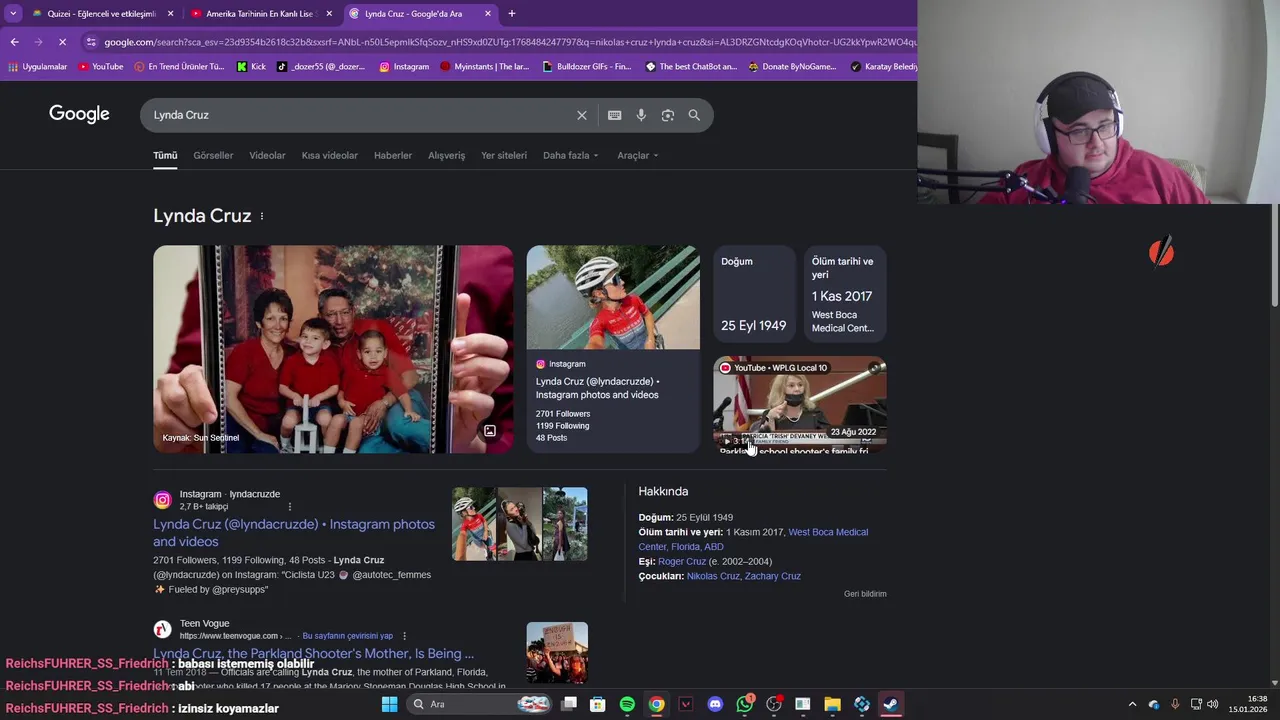
Task: Open WhatsApp from the taskbar
Action: (745, 704)
